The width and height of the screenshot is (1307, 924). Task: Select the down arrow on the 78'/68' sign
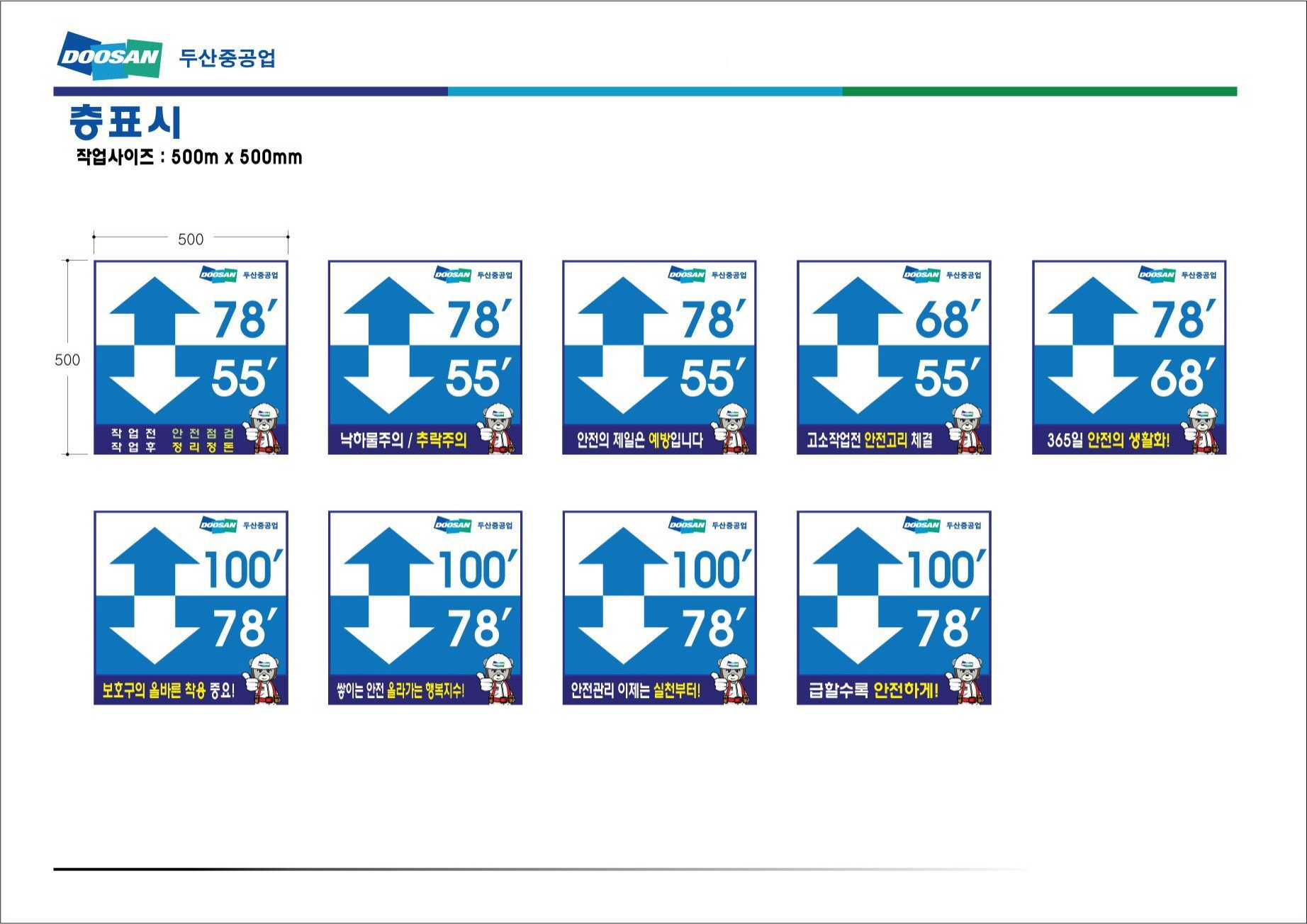coord(1093,386)
